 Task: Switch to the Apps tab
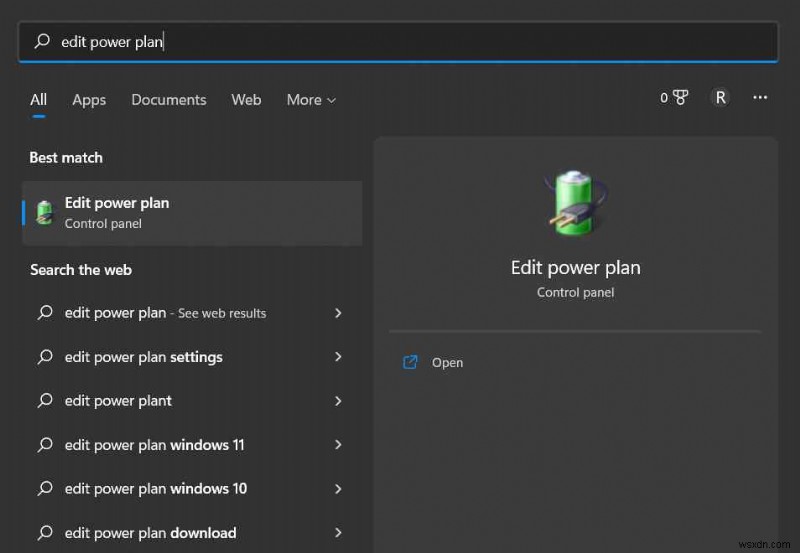tap(89, 100)
